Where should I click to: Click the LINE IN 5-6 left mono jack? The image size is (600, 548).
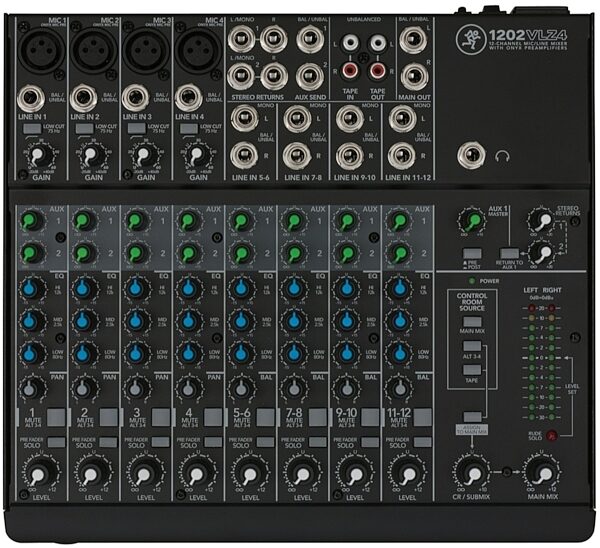pyautogui.click(x=244, y=119)
